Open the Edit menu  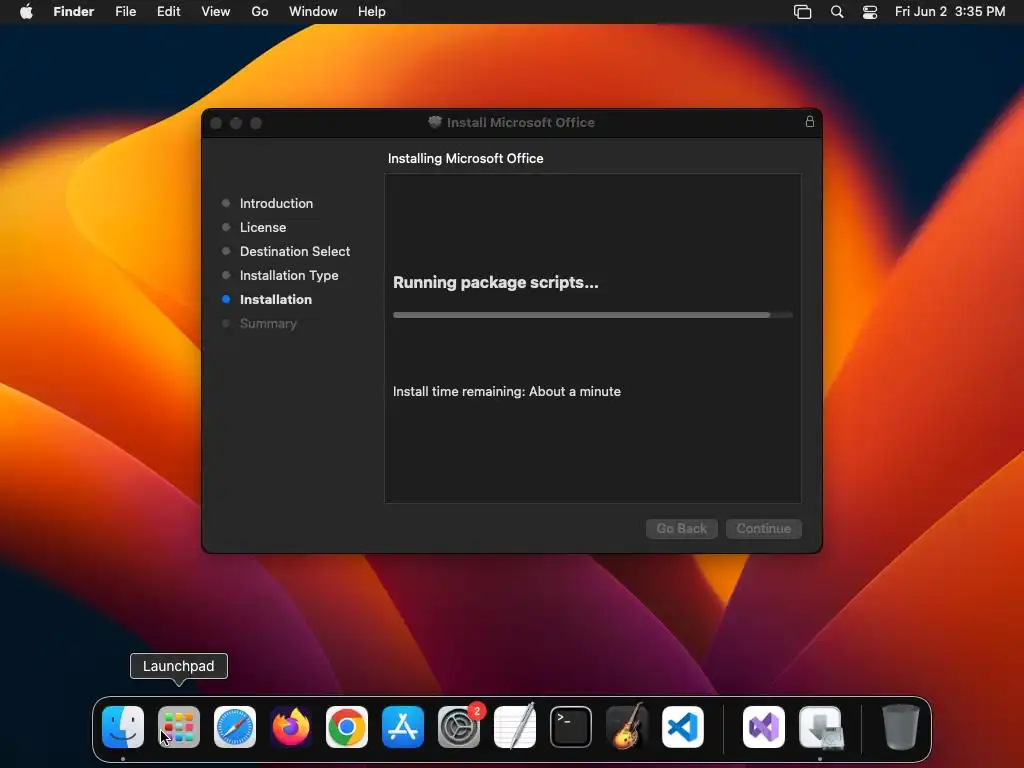168,12
